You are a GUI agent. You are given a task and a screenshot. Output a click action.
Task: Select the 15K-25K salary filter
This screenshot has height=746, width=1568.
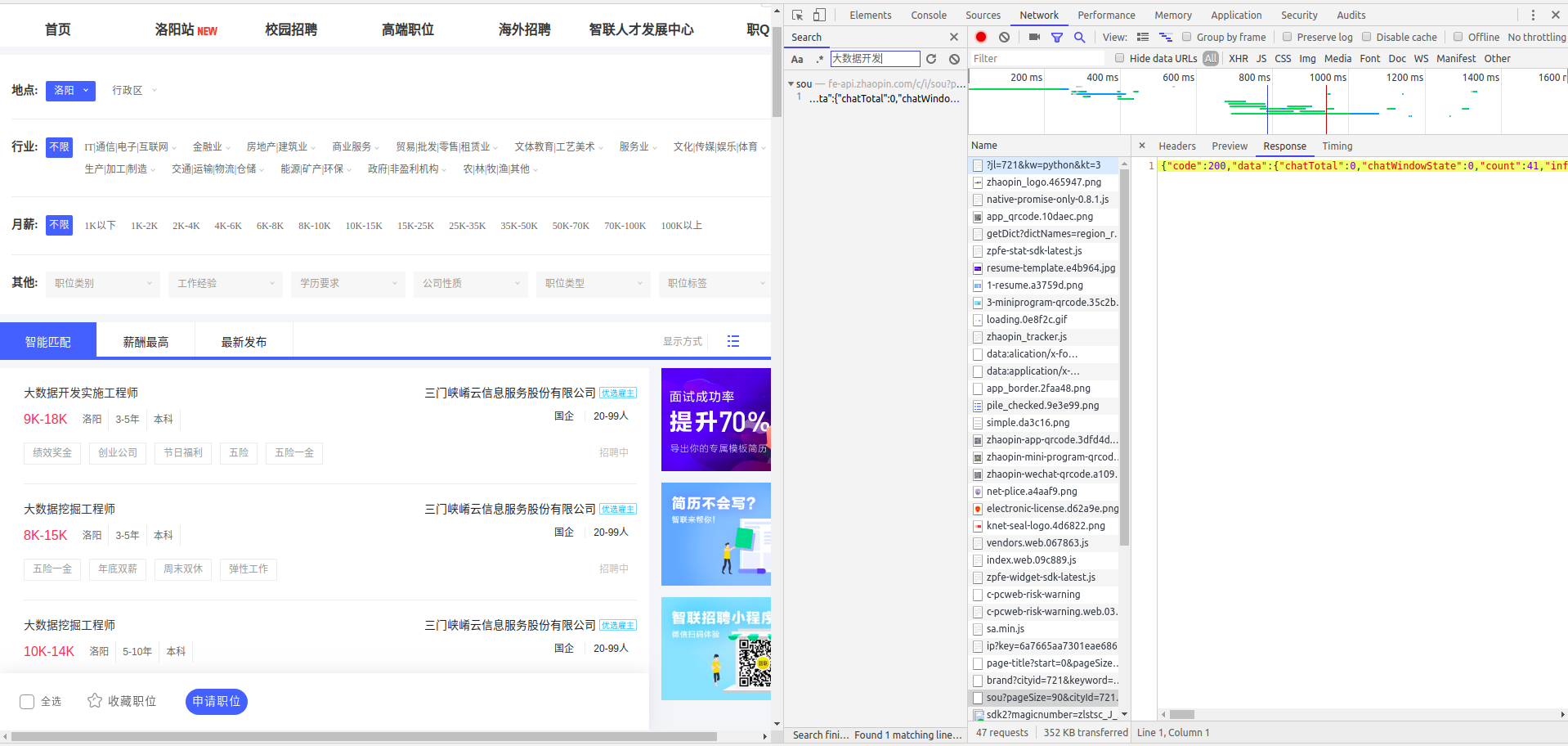415,226
